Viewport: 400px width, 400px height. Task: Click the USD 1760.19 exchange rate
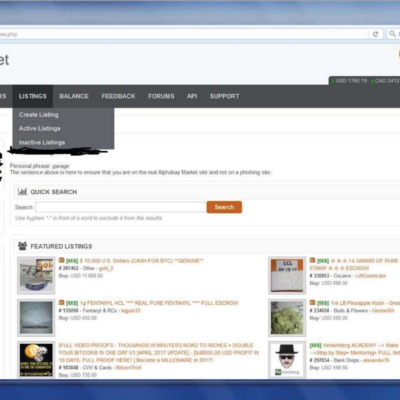click(351, 81)
